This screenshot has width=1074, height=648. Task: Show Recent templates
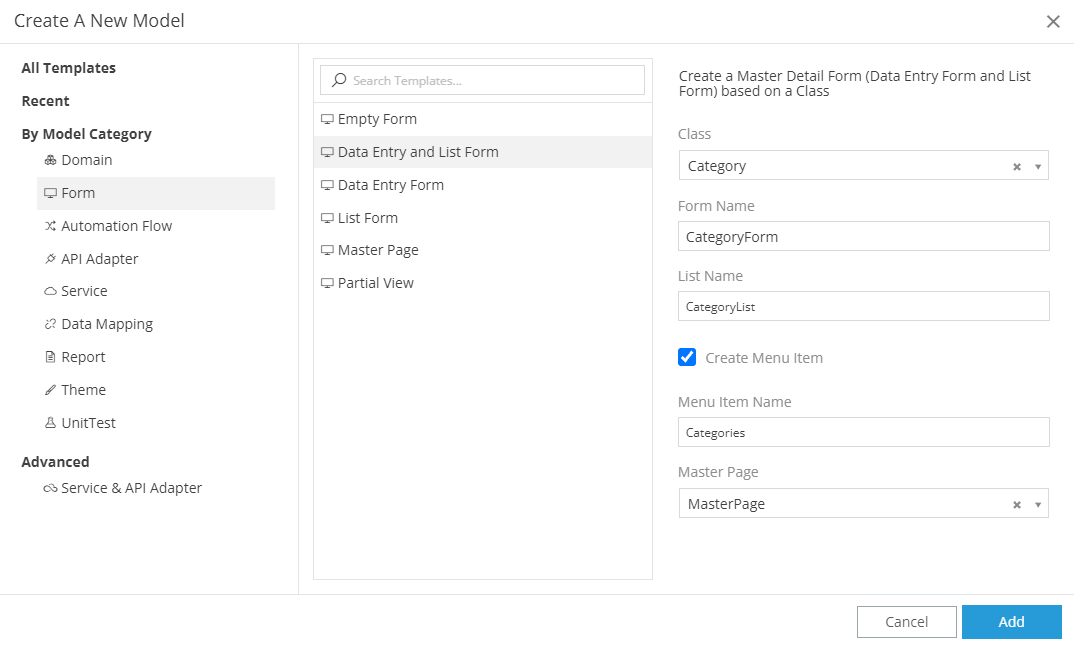(45, 101)
